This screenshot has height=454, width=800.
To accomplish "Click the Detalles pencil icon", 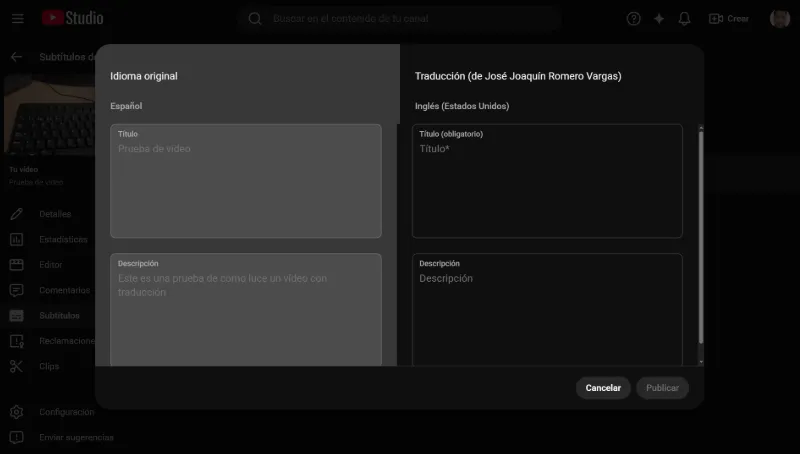I will [x=16, y=214].
